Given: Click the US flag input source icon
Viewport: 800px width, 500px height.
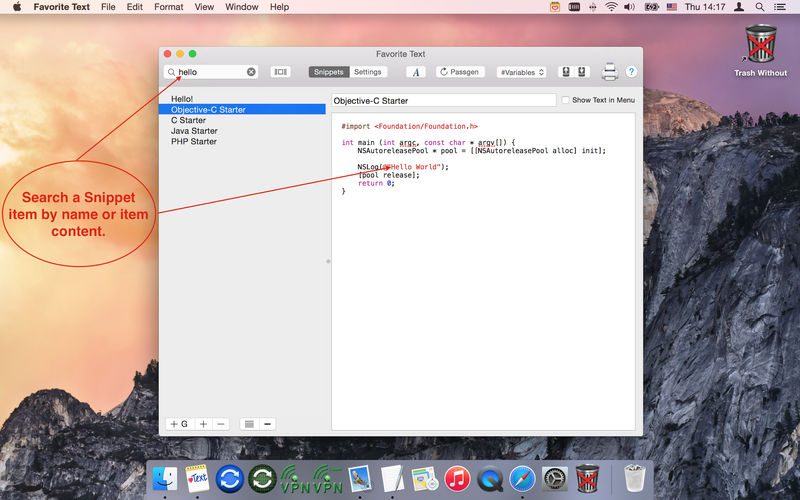Looking at the screenshot, I should [671, 7].
